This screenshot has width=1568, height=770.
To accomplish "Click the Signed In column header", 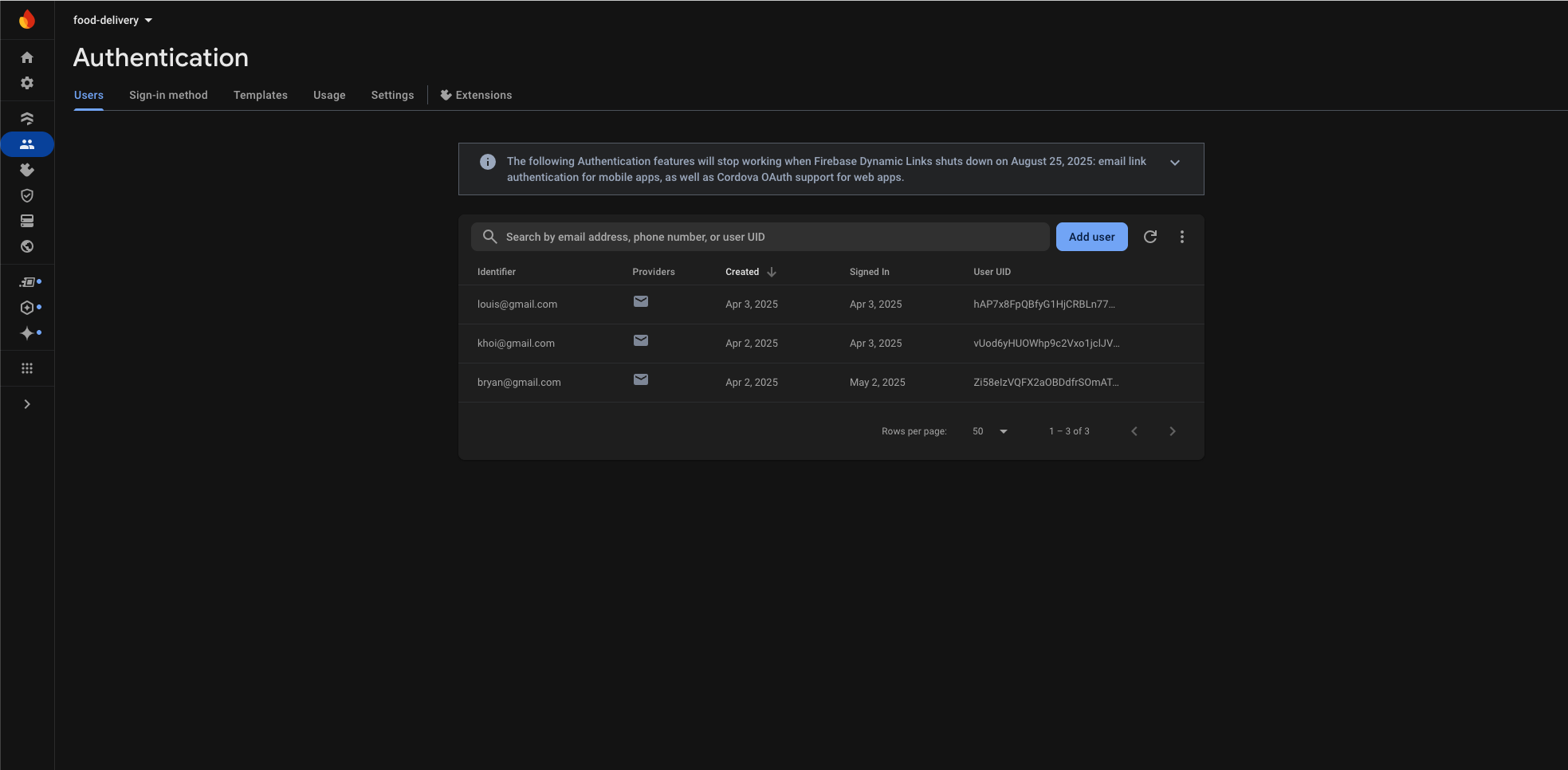I will tap(870, 272).
